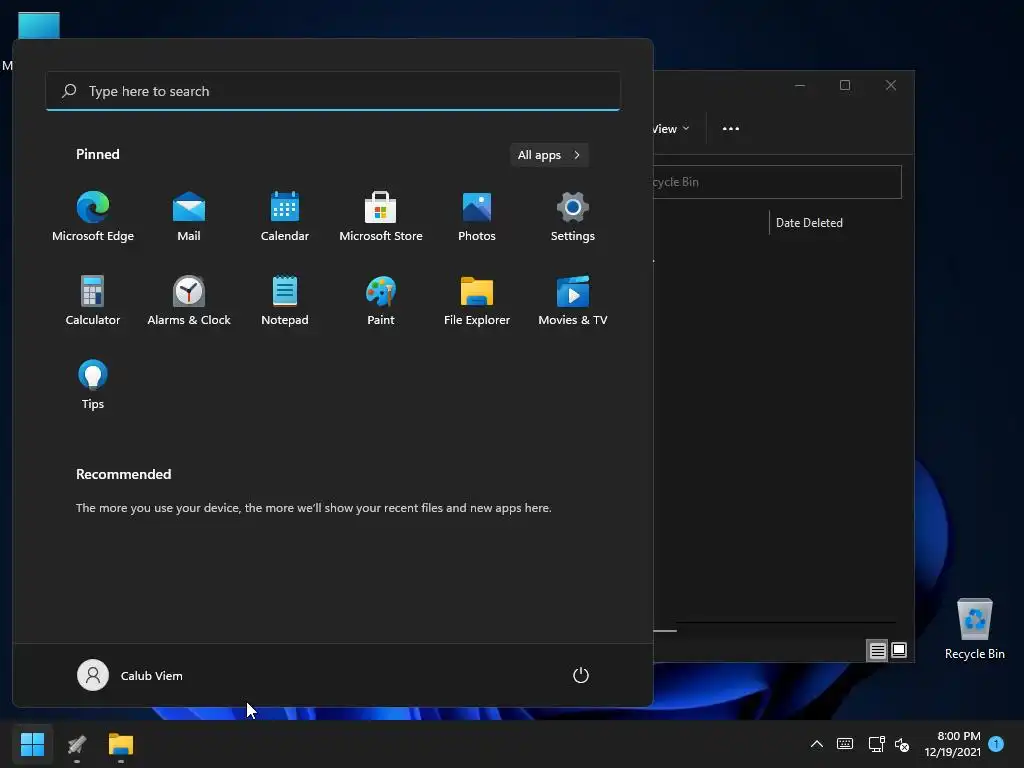
Task: Show All apps list
Action: click(x=549, y=155)
